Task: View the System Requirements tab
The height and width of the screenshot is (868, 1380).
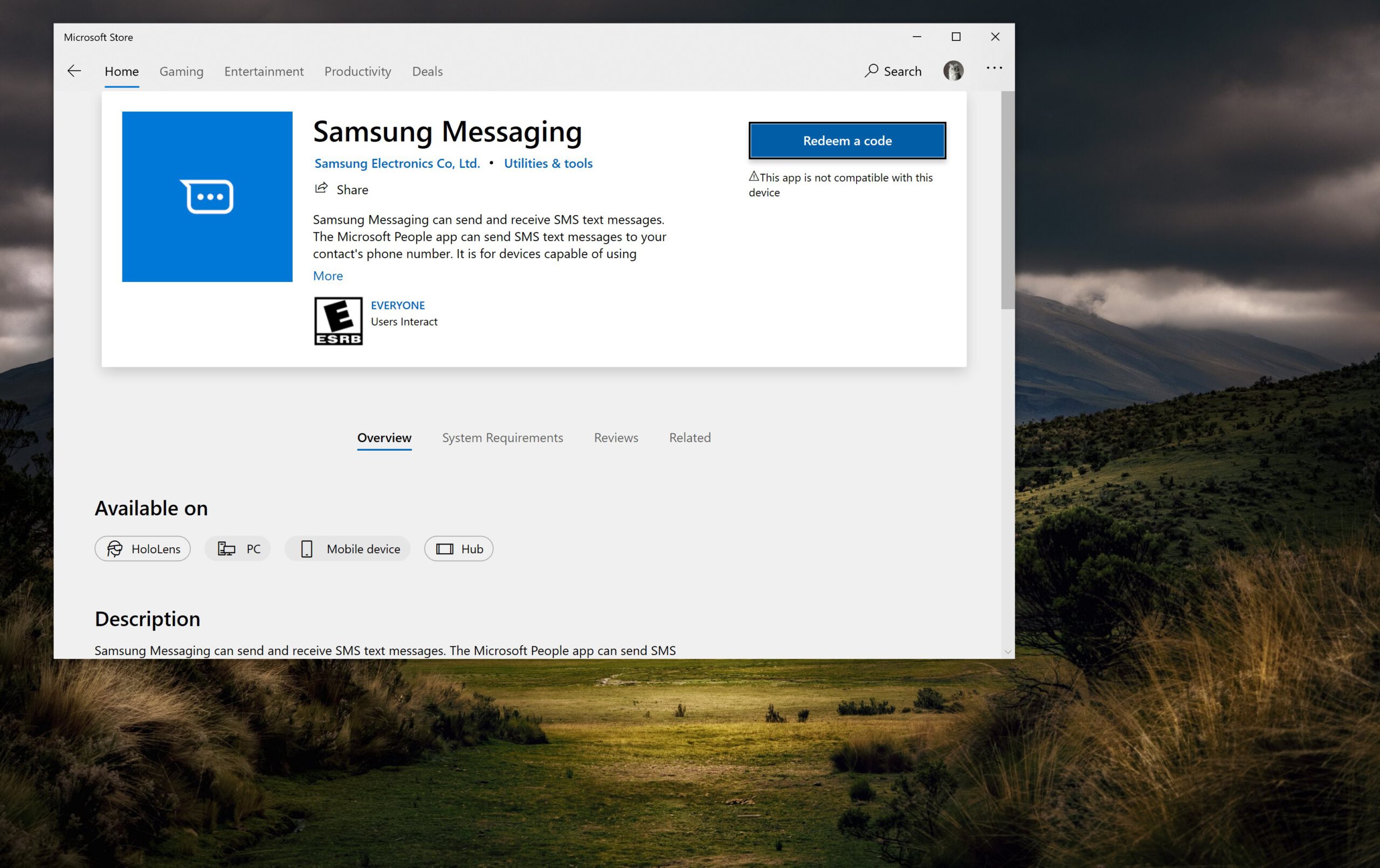Action: [x=502, y=437]
